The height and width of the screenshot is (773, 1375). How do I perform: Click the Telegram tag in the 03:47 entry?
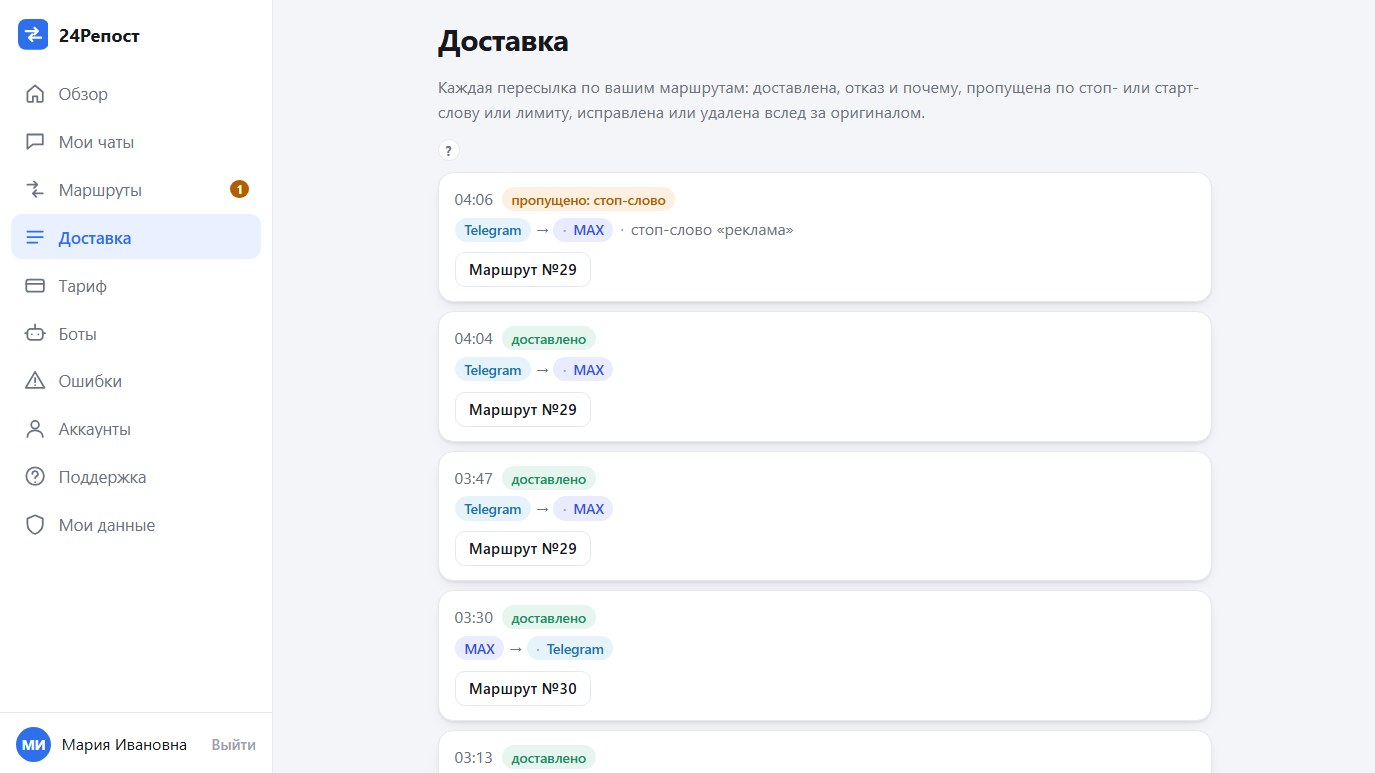[x=493, y=509]
